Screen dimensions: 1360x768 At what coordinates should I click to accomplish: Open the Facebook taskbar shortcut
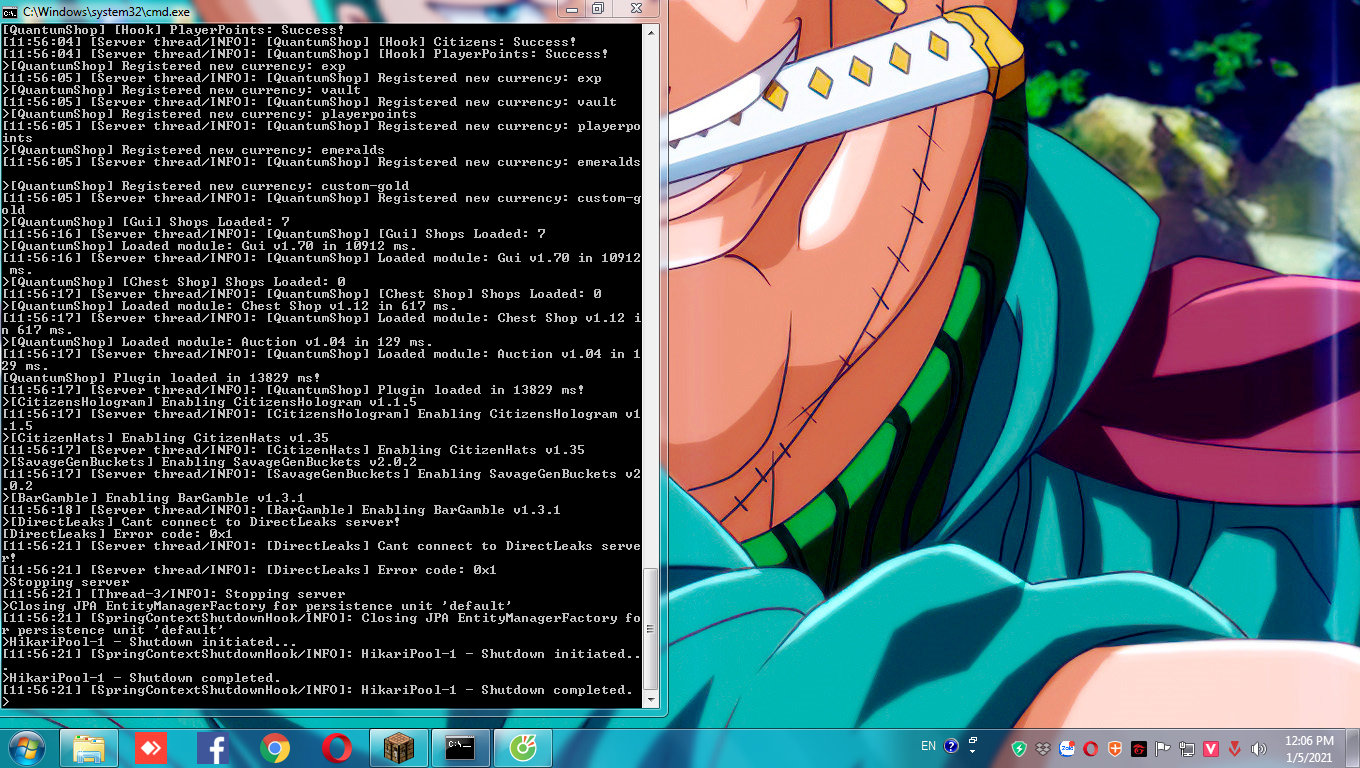213,748
